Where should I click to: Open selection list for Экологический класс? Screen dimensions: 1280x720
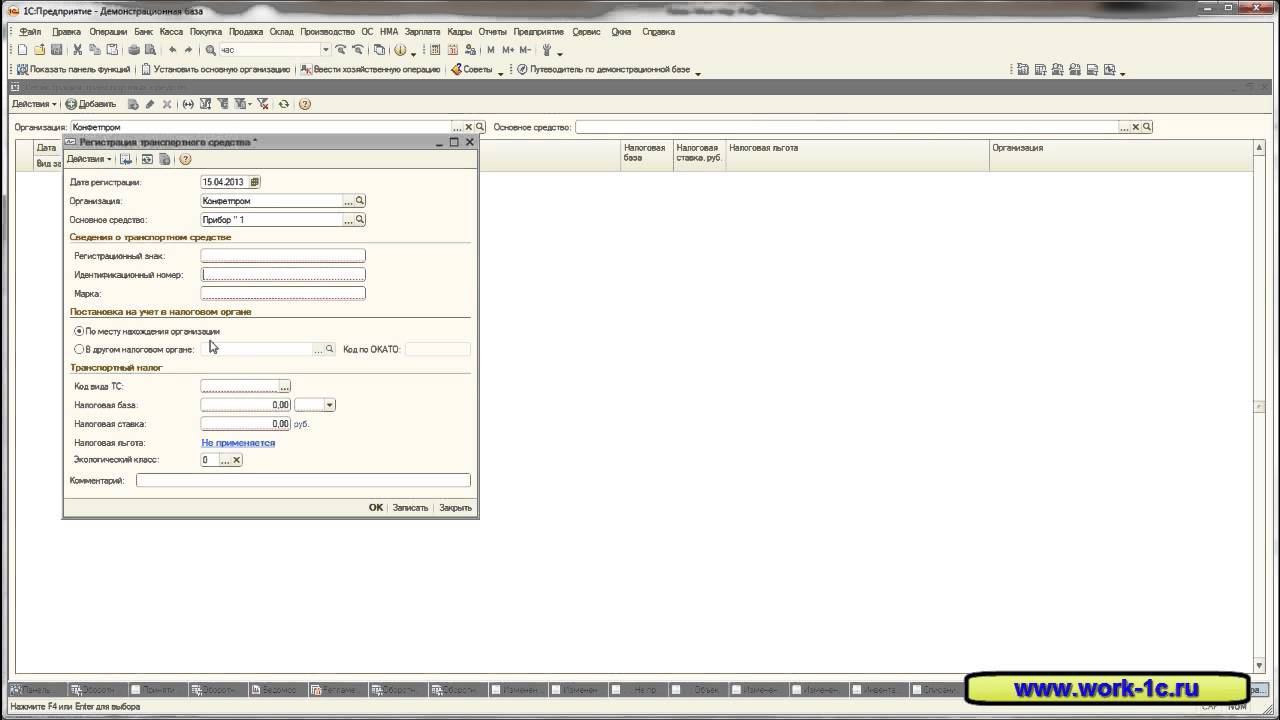click(225, 460)
